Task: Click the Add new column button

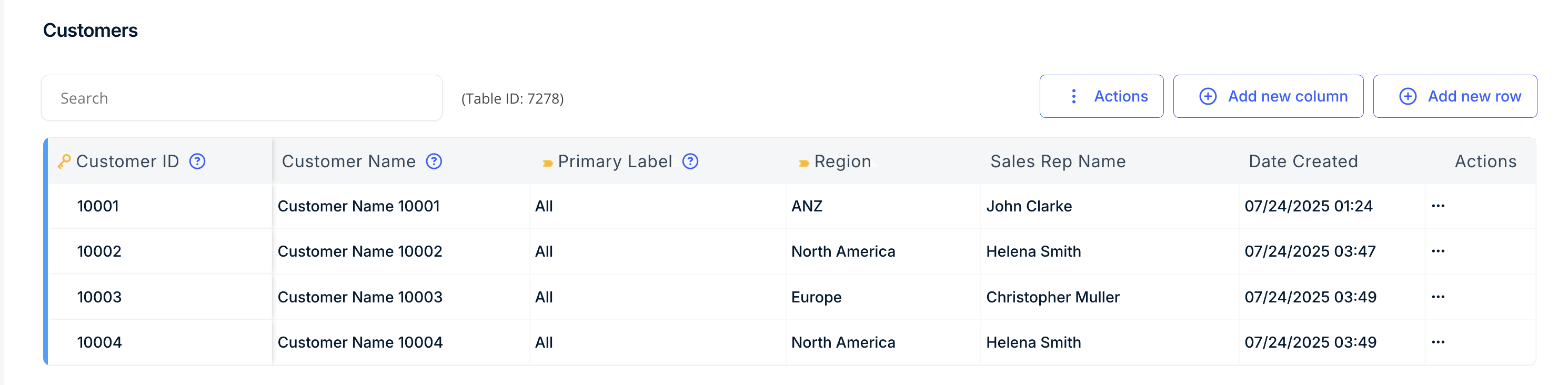Action: (x=1268, y=96)
